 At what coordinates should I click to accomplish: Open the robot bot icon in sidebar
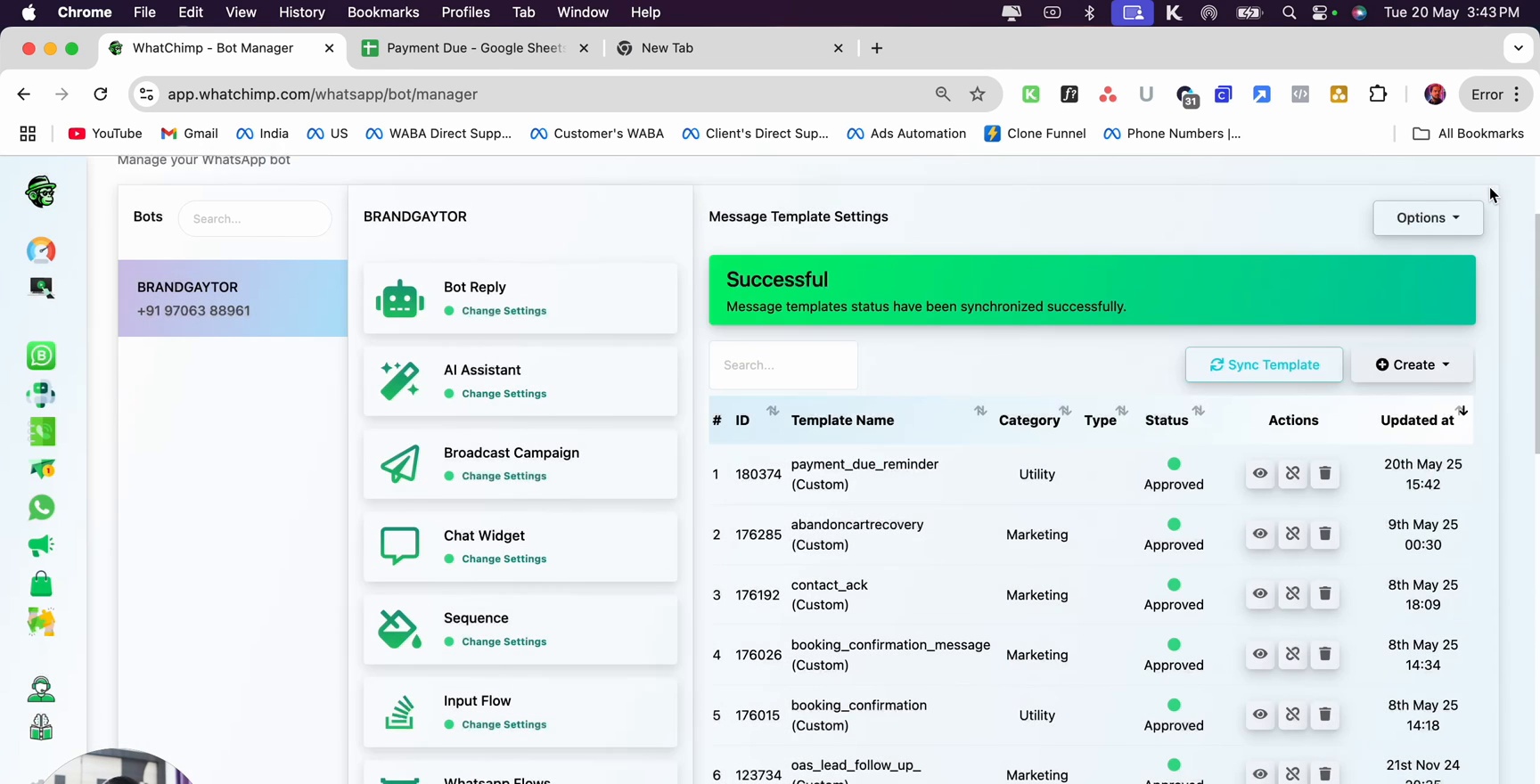coord(41,394)
